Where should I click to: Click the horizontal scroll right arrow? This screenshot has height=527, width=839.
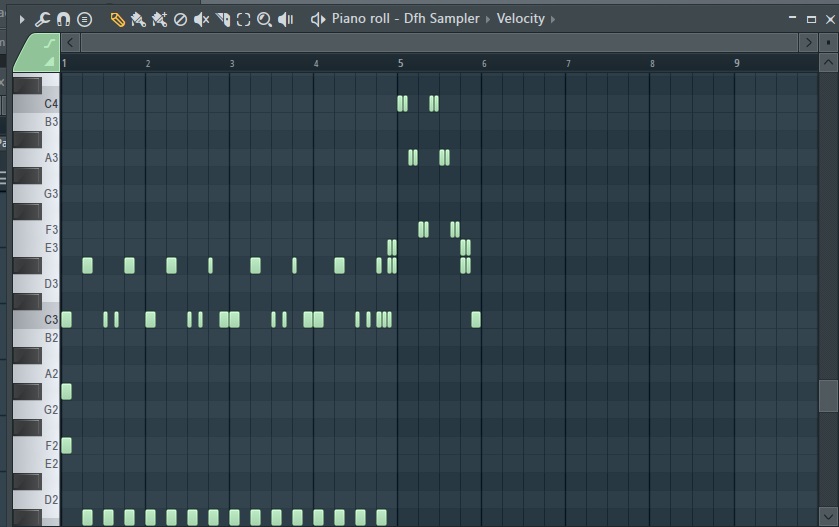coord(808,42)
